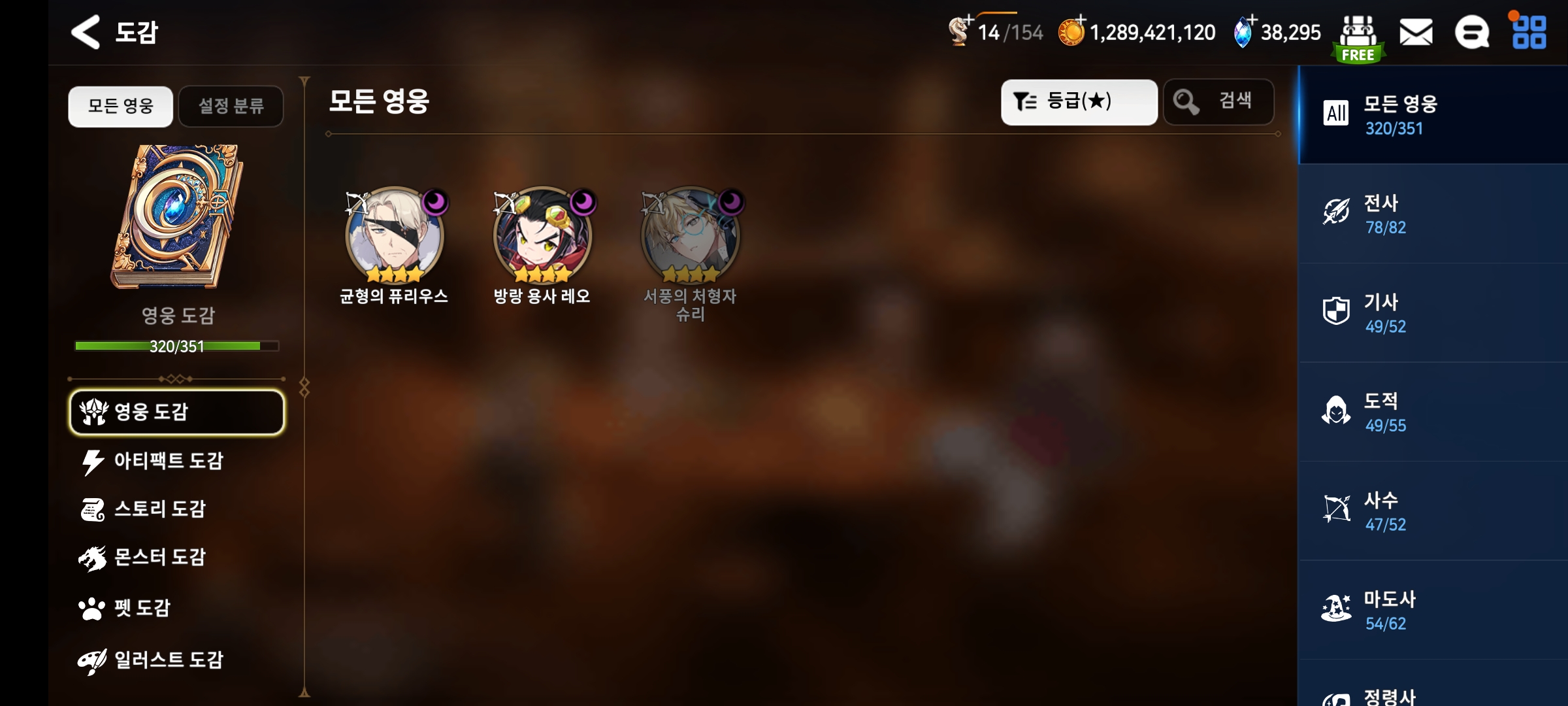Go back using the arrow beside 도감
The width and height of the screenshot is (1568, 706).
coord(86,31)
